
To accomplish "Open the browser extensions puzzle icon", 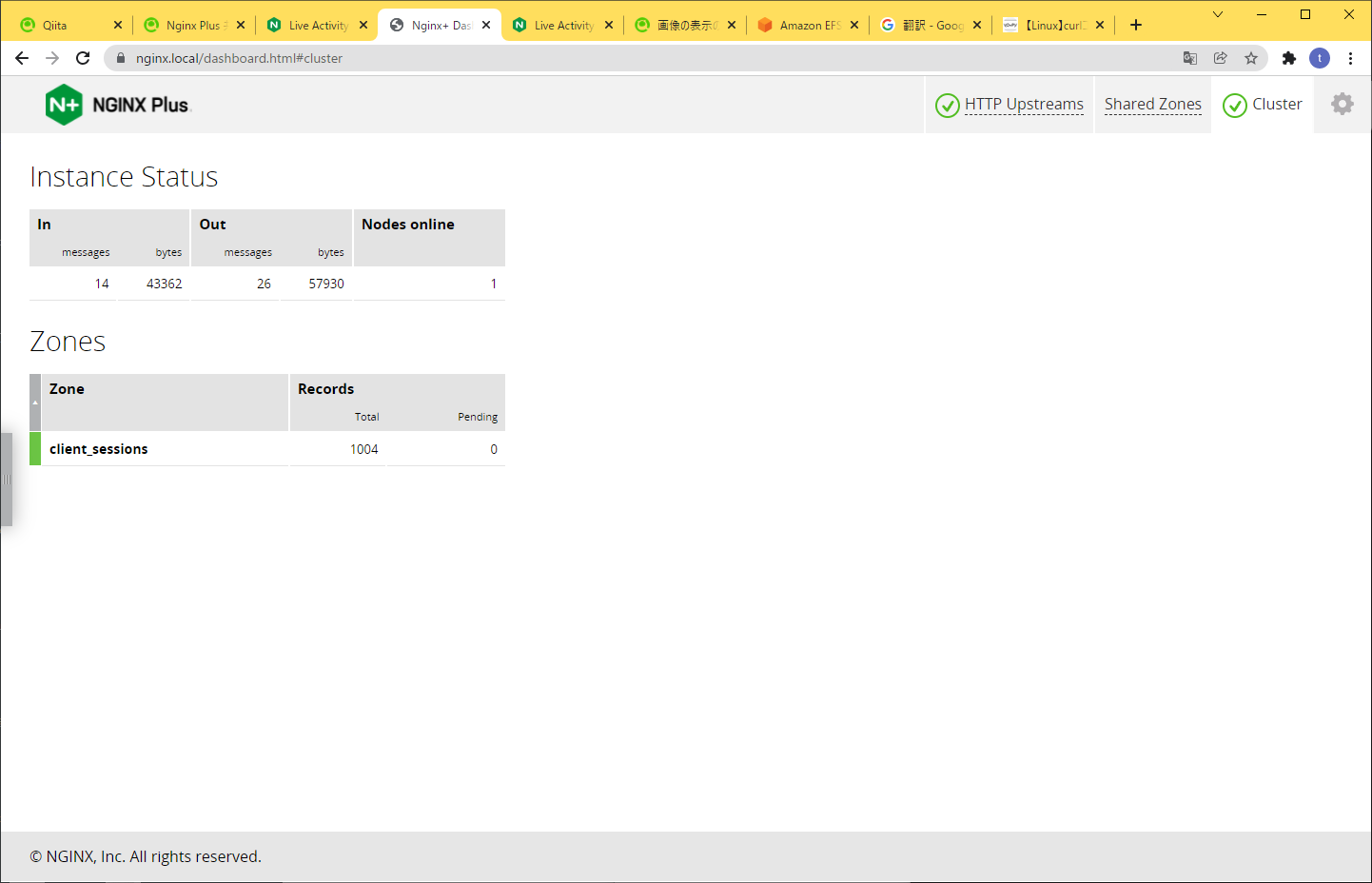I will [1289, 58].
